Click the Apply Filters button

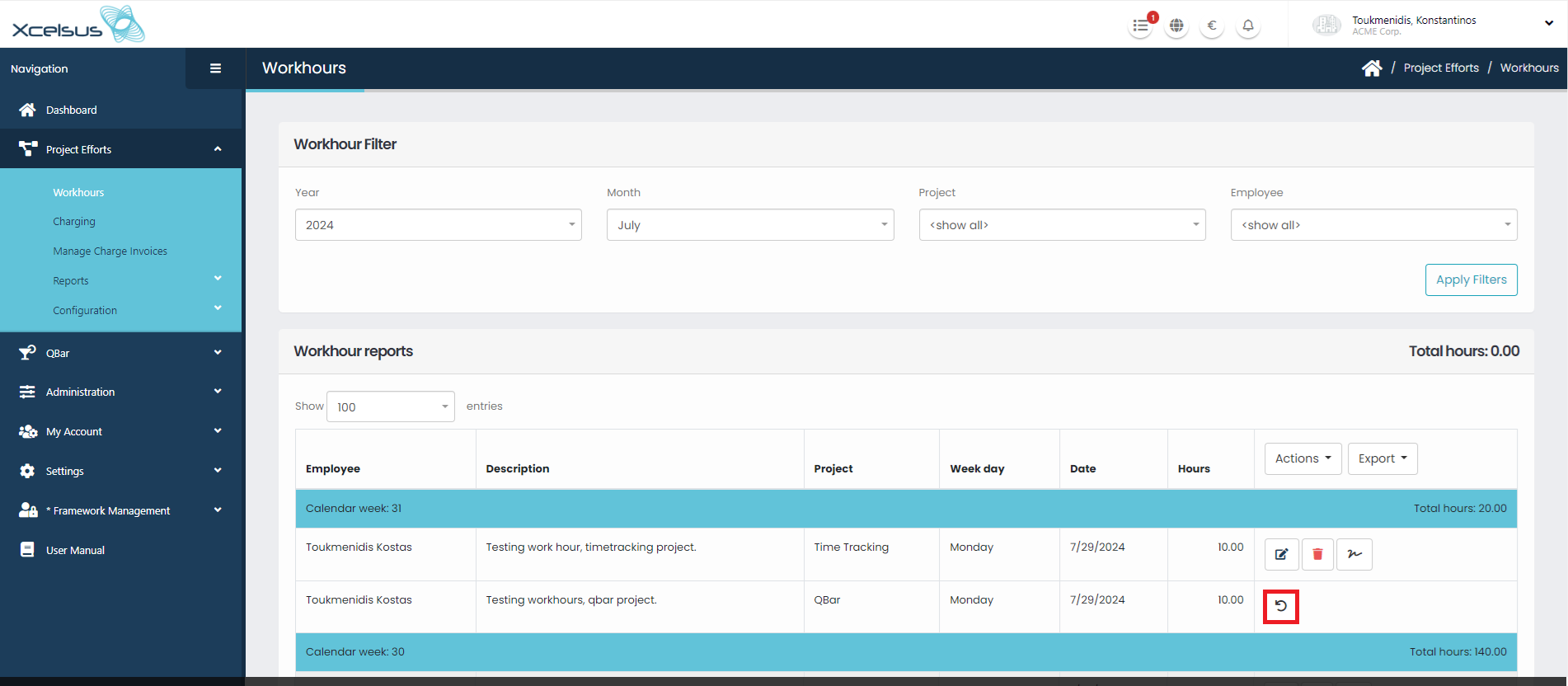point(1471,280)
